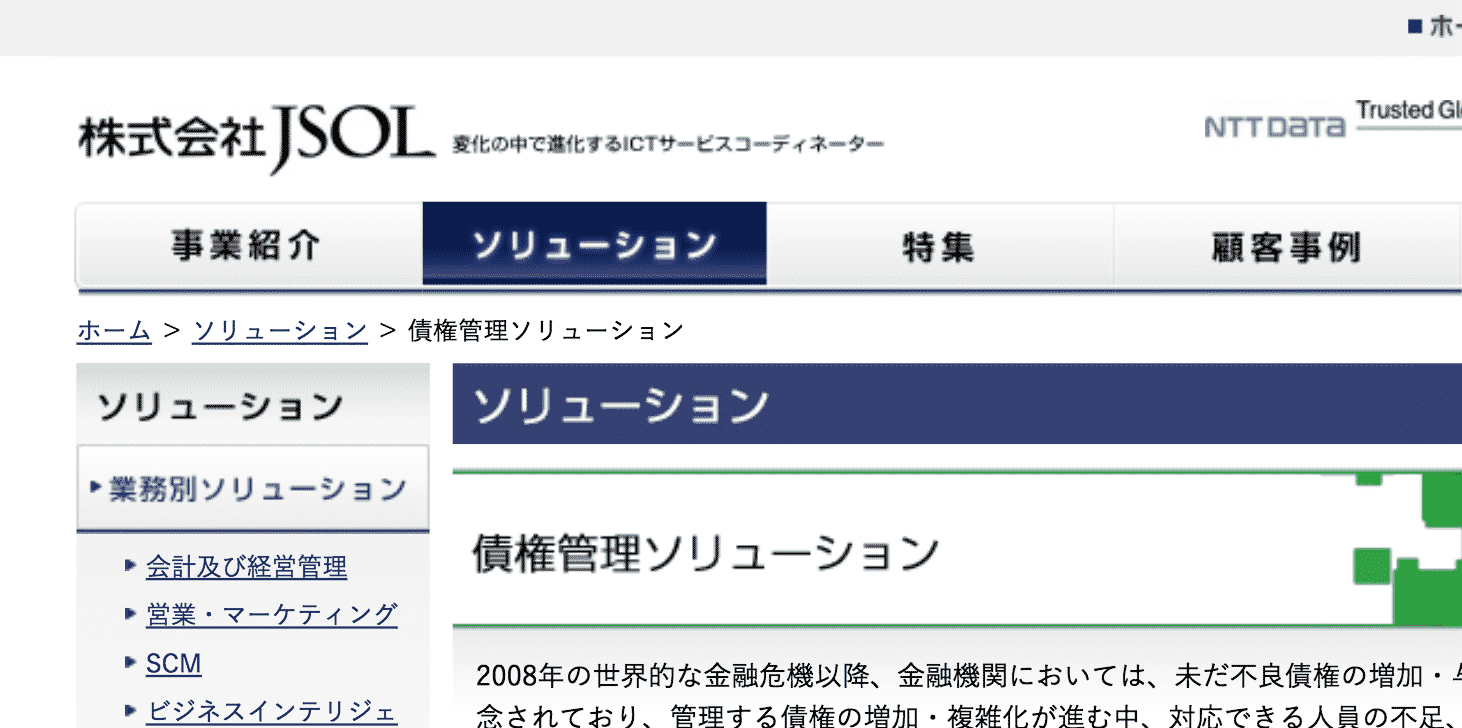Viewport: 1462px width, 728px height.
Task: Open the ソリューション navigation menu
Action: coord(595,244)
